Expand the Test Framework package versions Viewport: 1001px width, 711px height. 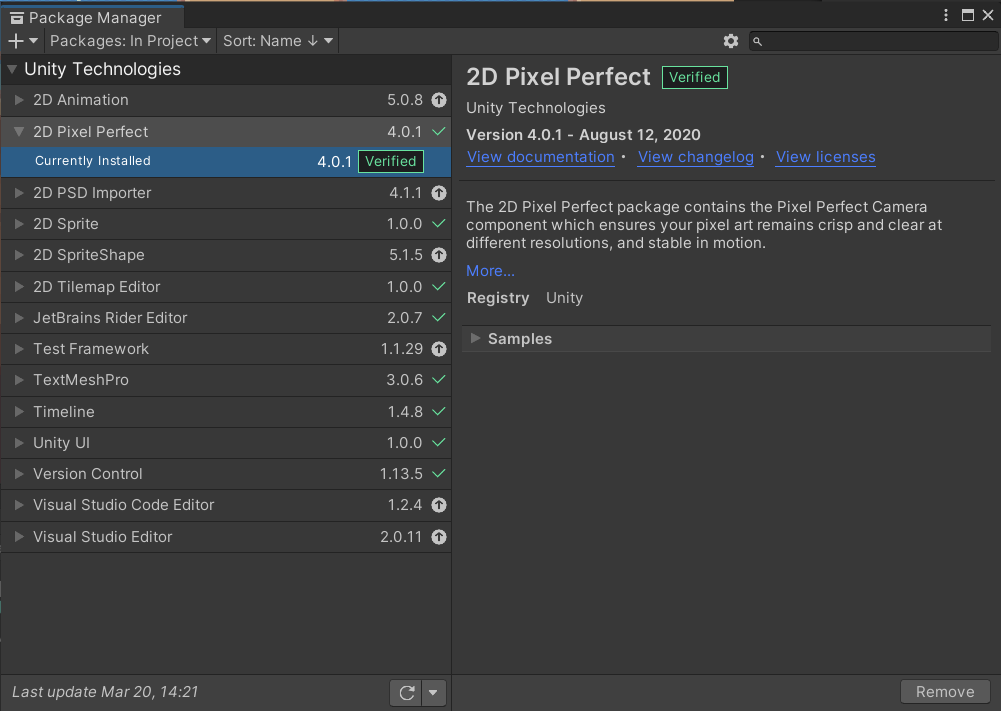(19, 349)
